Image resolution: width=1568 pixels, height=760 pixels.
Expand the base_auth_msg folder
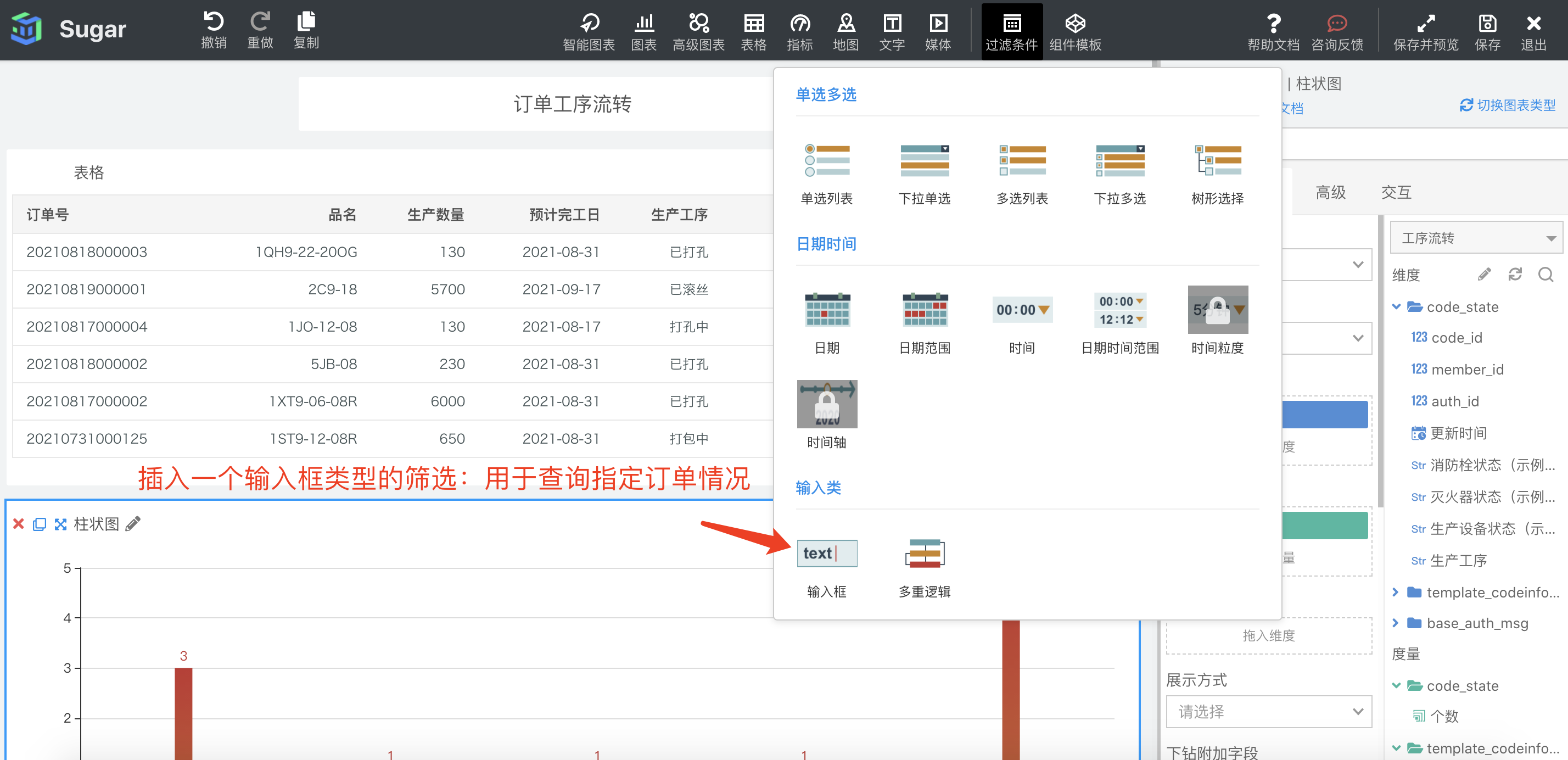click(1396, 623)
